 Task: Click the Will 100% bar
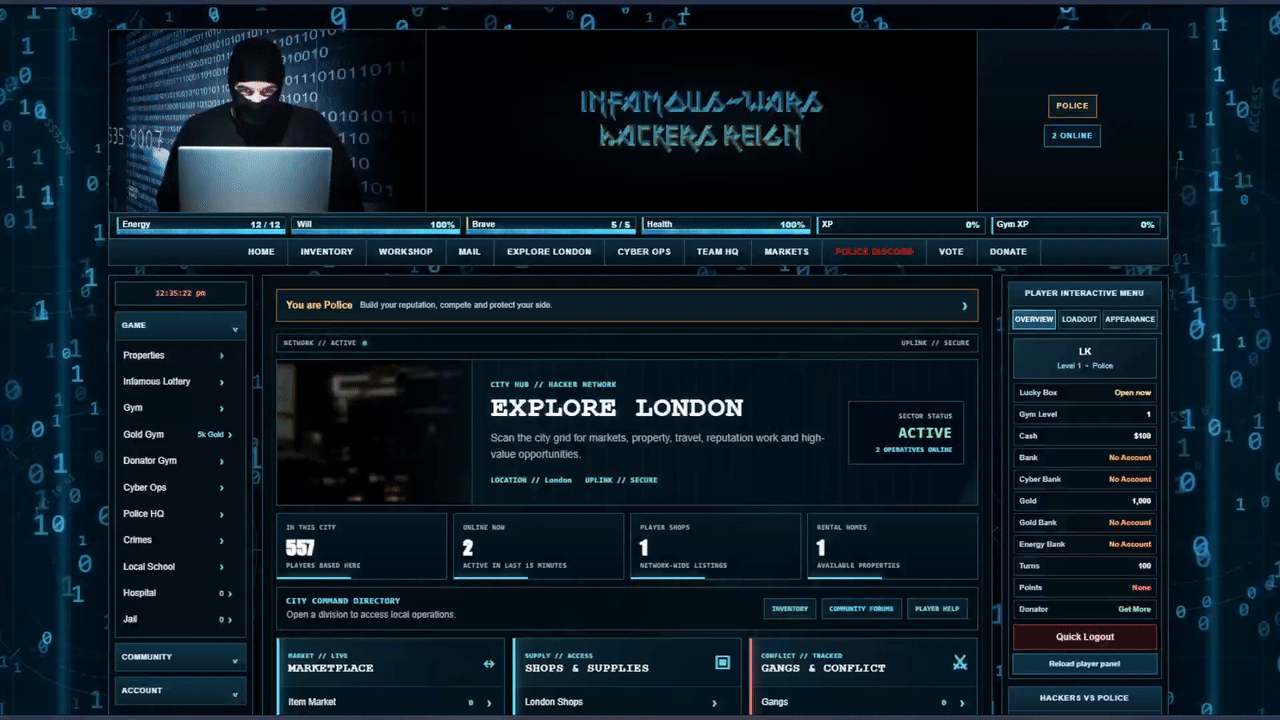[376, 225]
